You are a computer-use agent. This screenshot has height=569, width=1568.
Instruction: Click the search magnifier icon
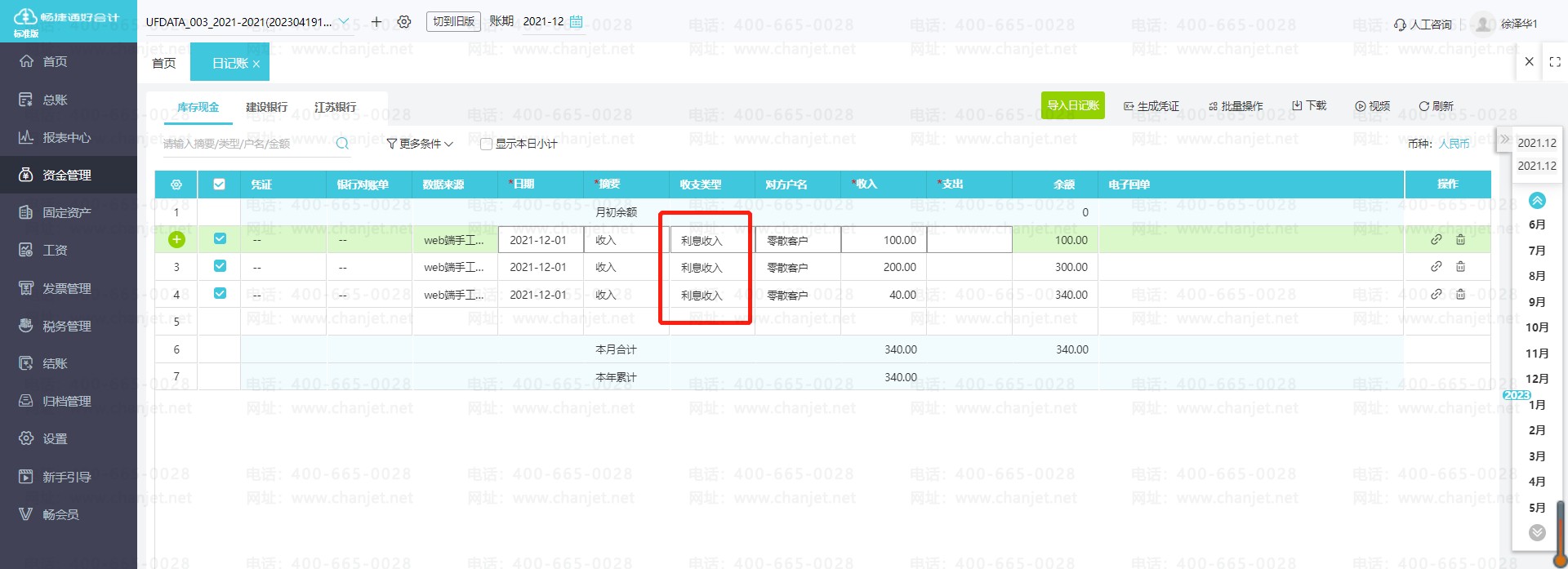[x=342, y=144]
